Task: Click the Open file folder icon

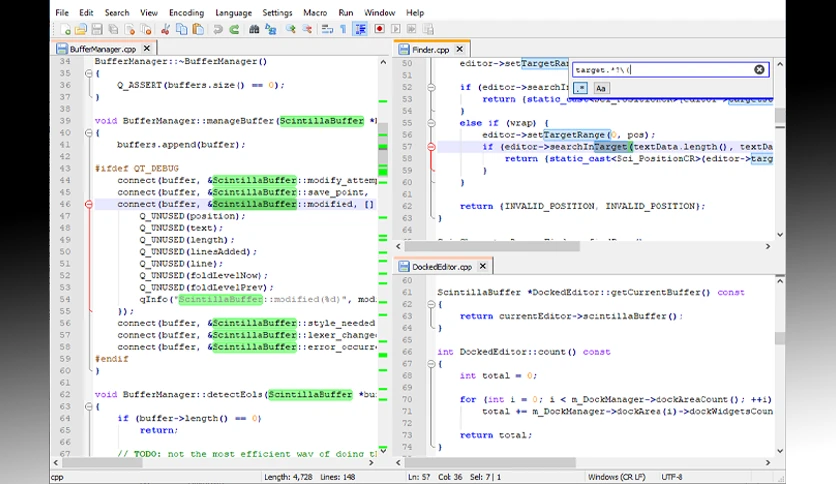Action: (x=81, y=29)
